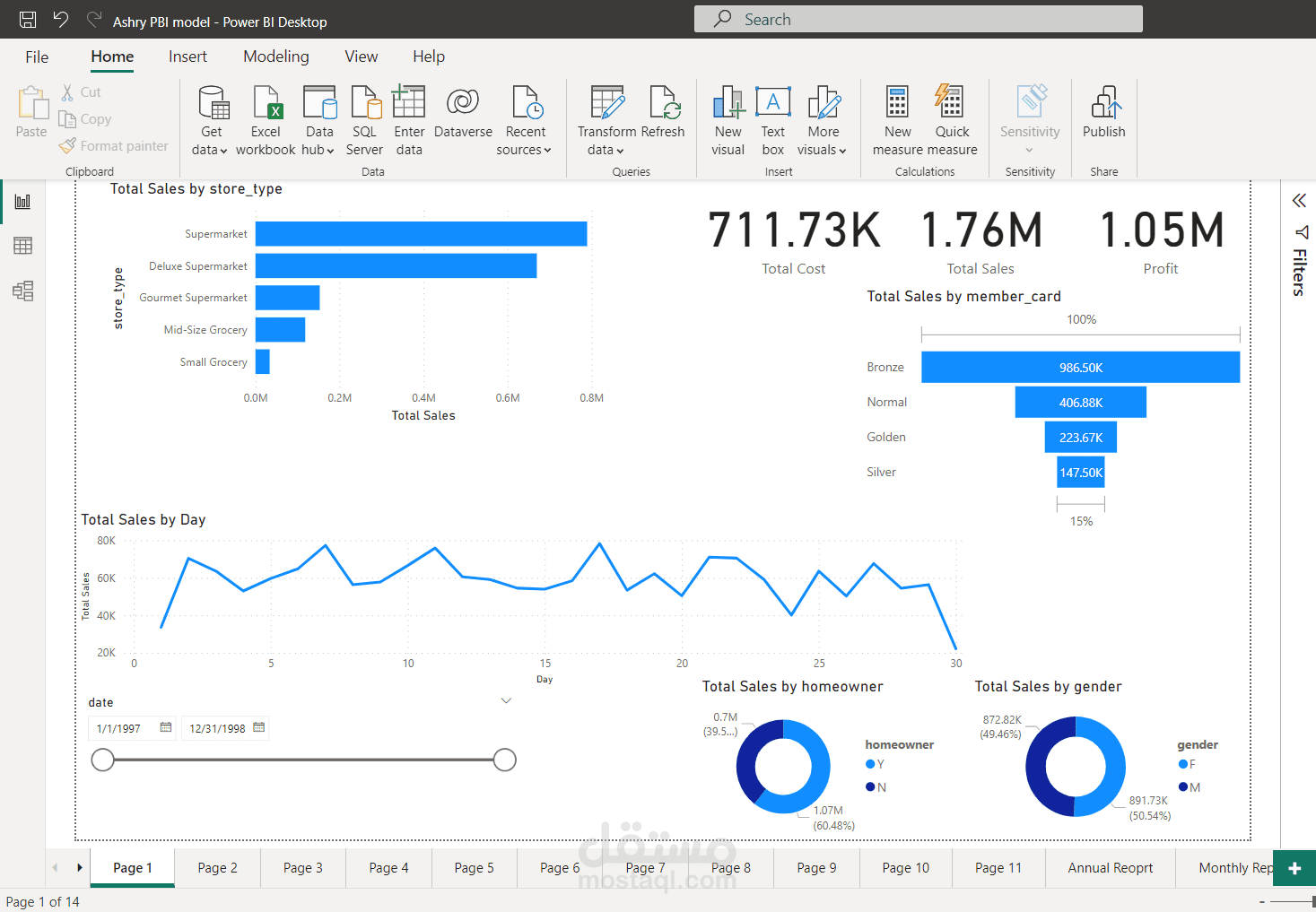The image size is (1316, 912).
Task: Add a new report page
Action: point(1294,867)
